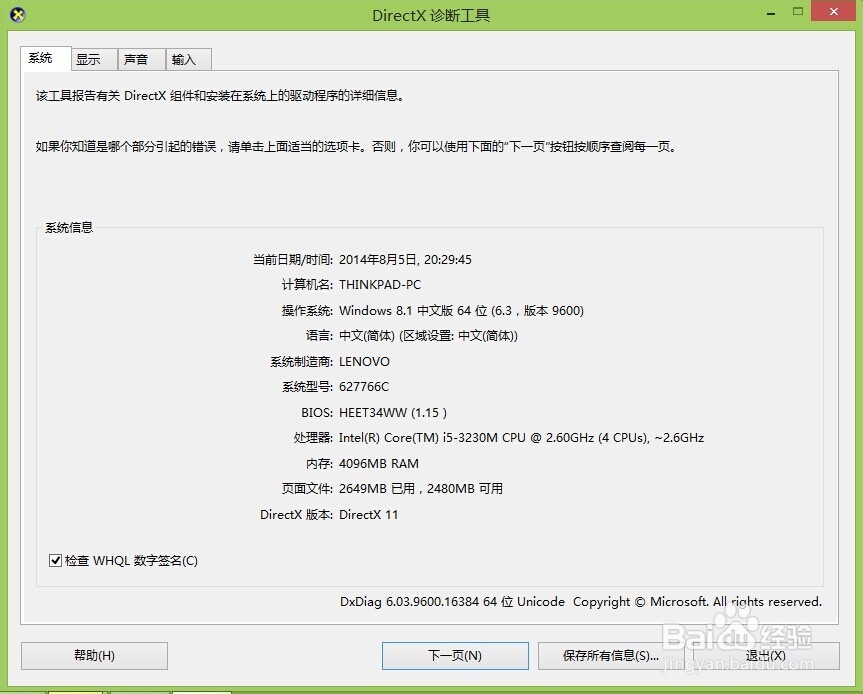
Task: Go to next page with 下一页(N)
Action: (455, 655)
